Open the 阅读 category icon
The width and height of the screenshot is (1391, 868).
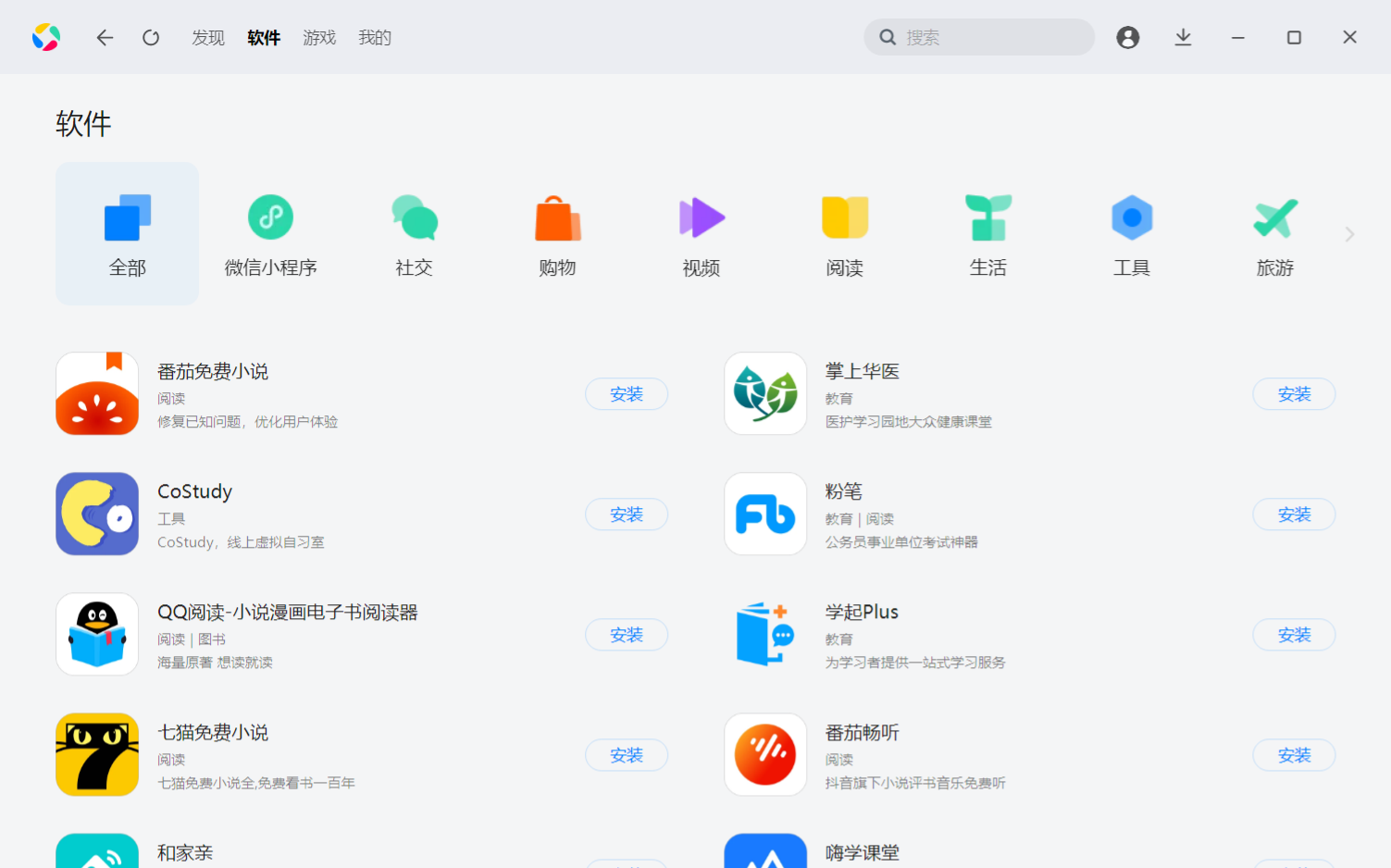[845, 217]
